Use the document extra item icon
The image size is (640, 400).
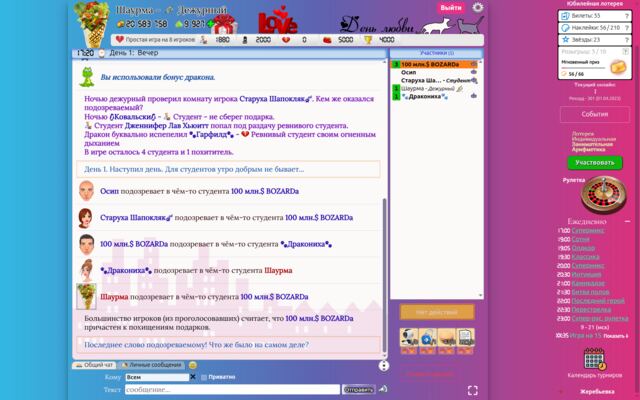coord(465,338)
